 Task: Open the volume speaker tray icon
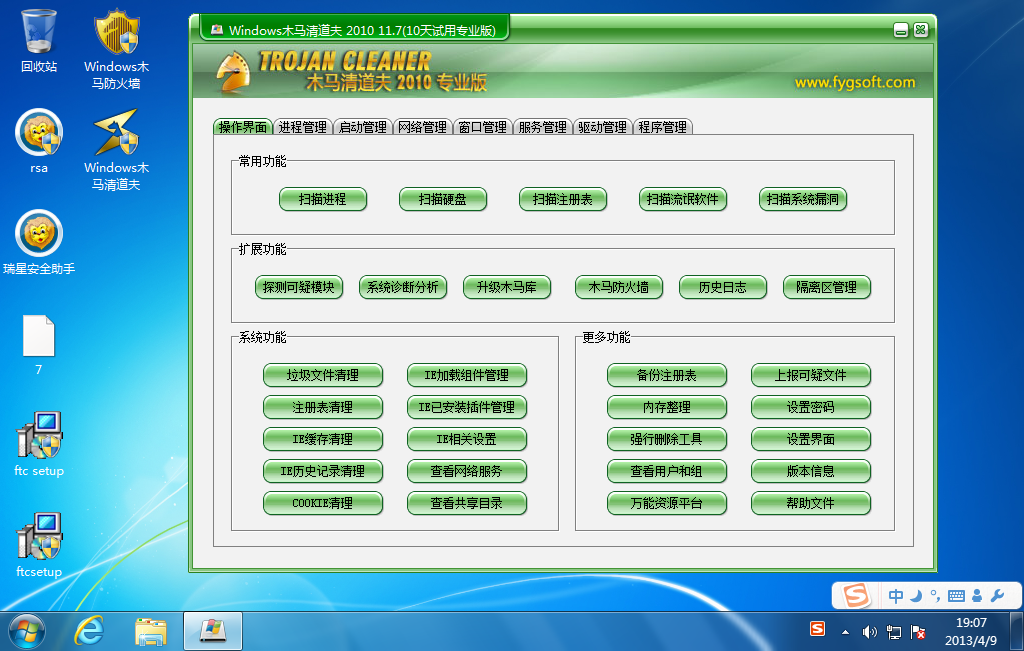(x=869, y=632)
